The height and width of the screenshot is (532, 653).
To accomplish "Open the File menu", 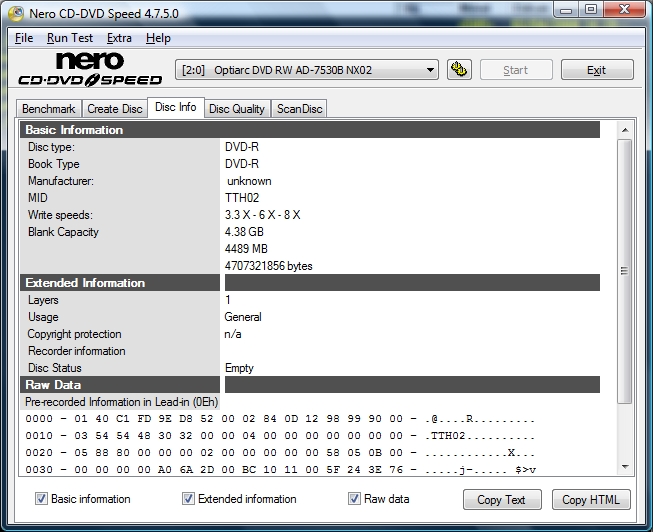I will pyautogui.click(x=24, y=38).
